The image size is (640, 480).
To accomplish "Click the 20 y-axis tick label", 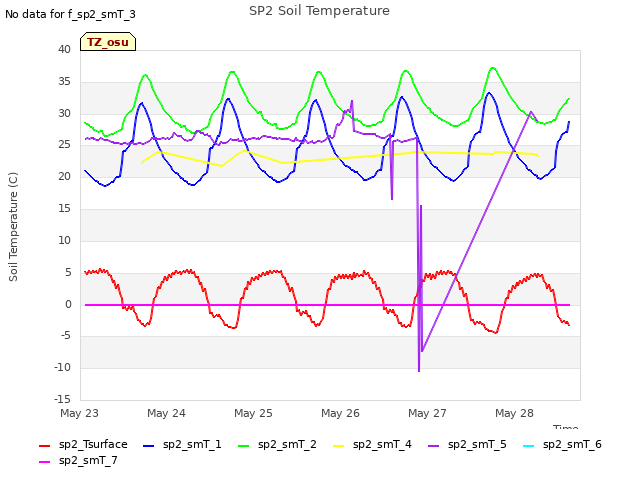I will 64,176.
